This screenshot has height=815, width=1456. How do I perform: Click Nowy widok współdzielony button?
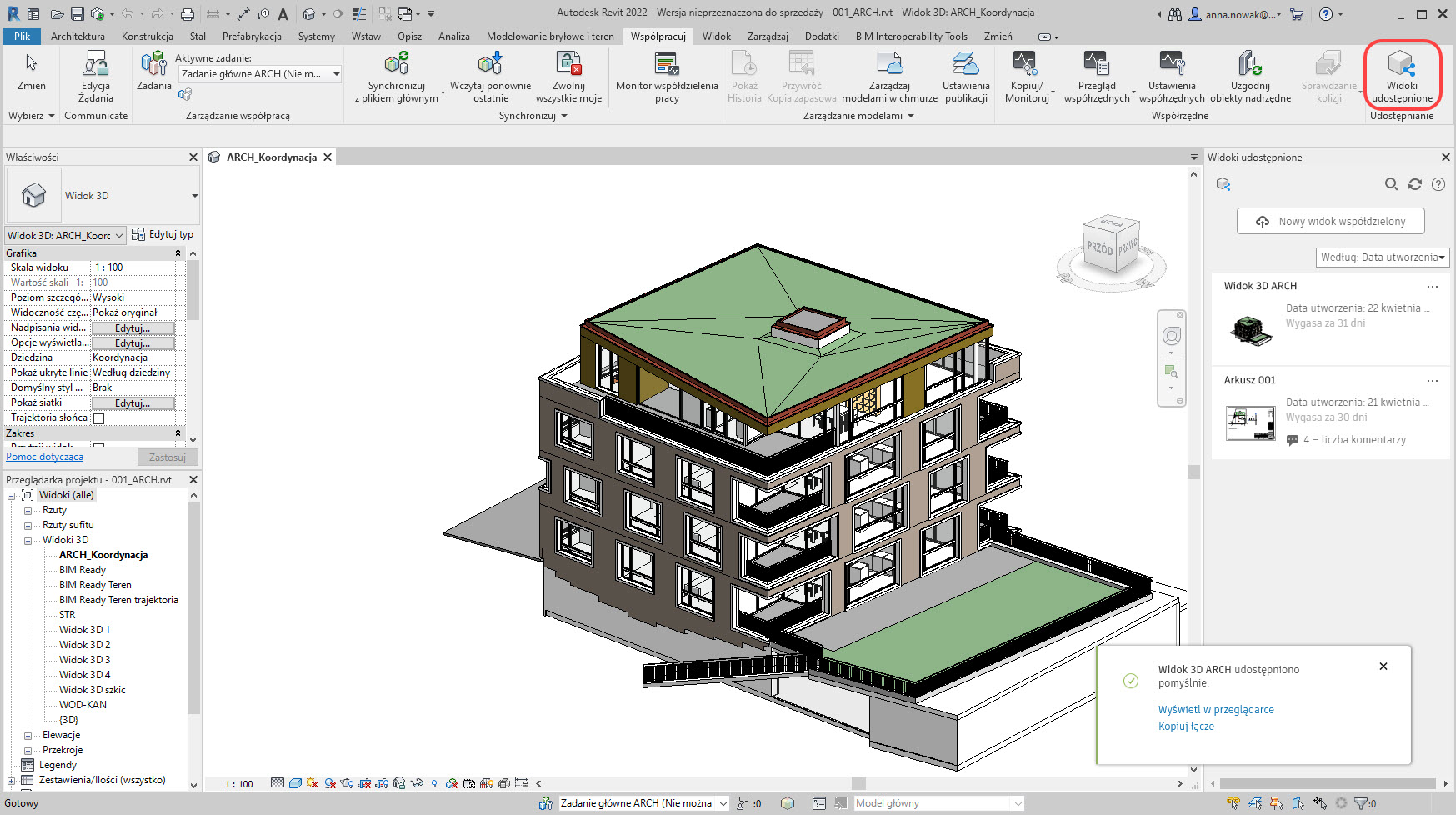coord(1330,222)
